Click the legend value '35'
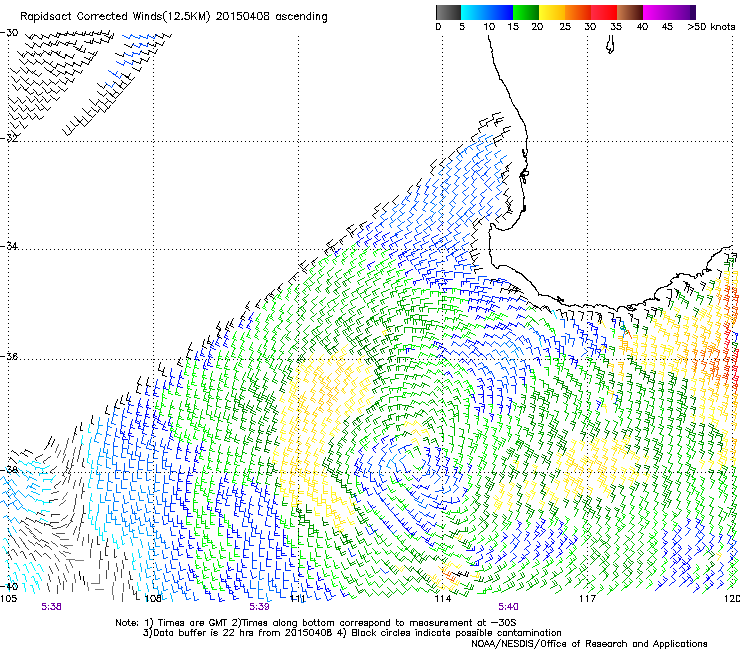 (616, 27)
